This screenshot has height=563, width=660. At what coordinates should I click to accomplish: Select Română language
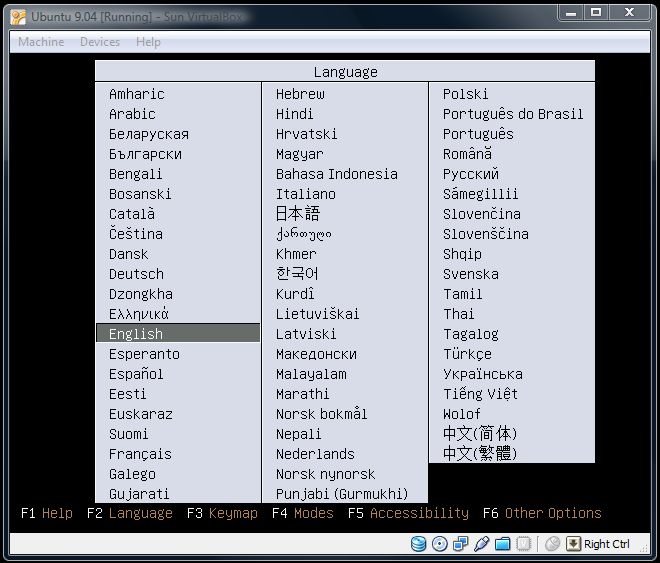point(467,154)
